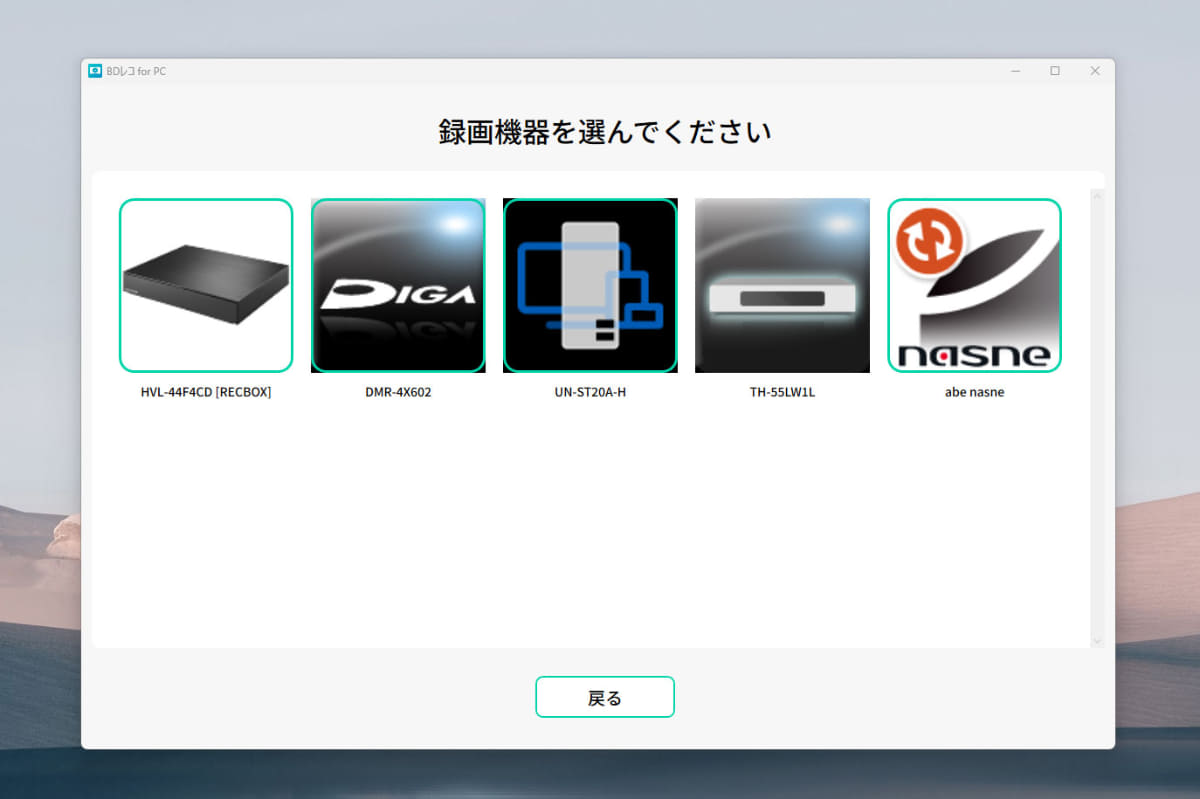Choose the UN-ST20A-H device icon
Image resolution: width=1200 pixels, height=799 pixels.
(x=589, y=286)
